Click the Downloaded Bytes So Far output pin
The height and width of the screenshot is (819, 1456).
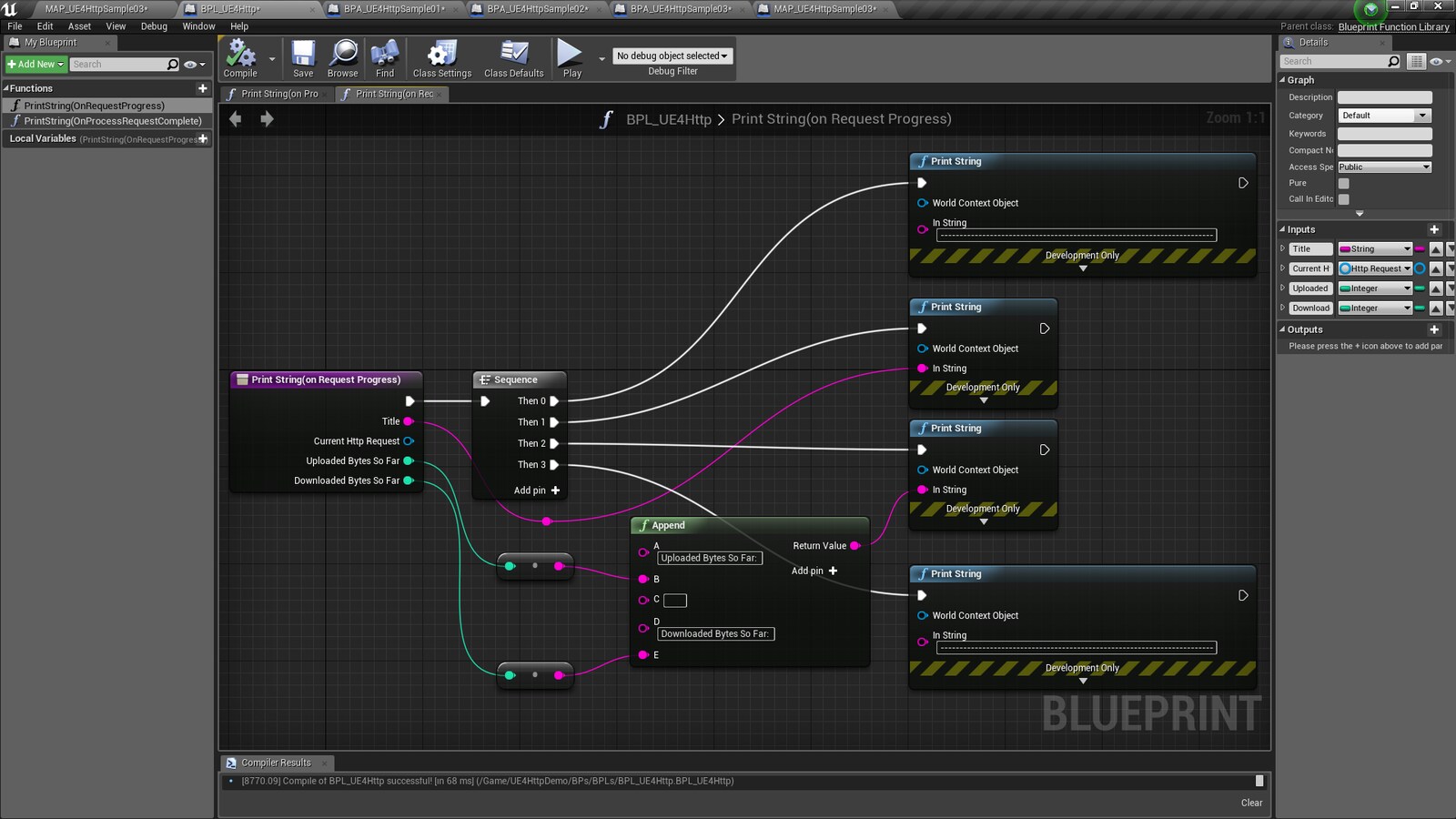pyautogui.click(x=409, y=480)
